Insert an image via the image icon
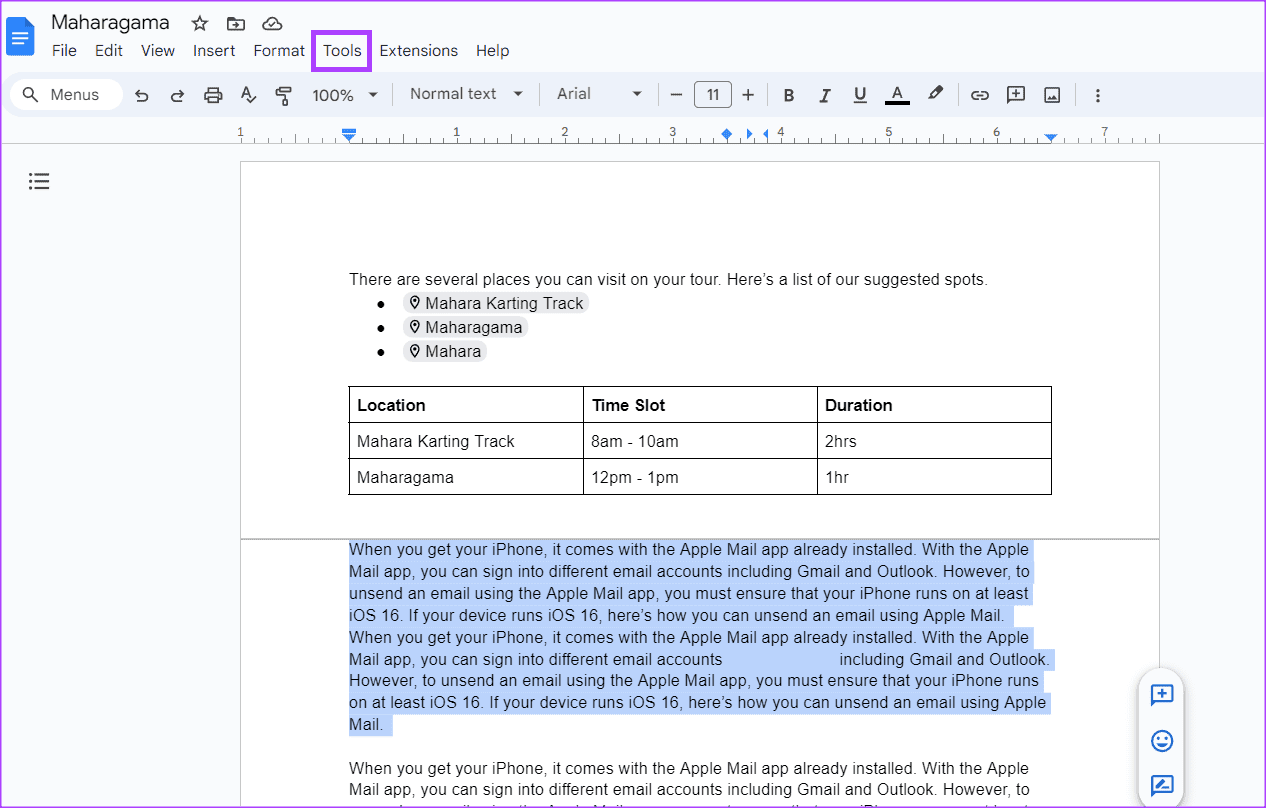This screenshot has height=808, width=1266. (x=1052, y=94)
